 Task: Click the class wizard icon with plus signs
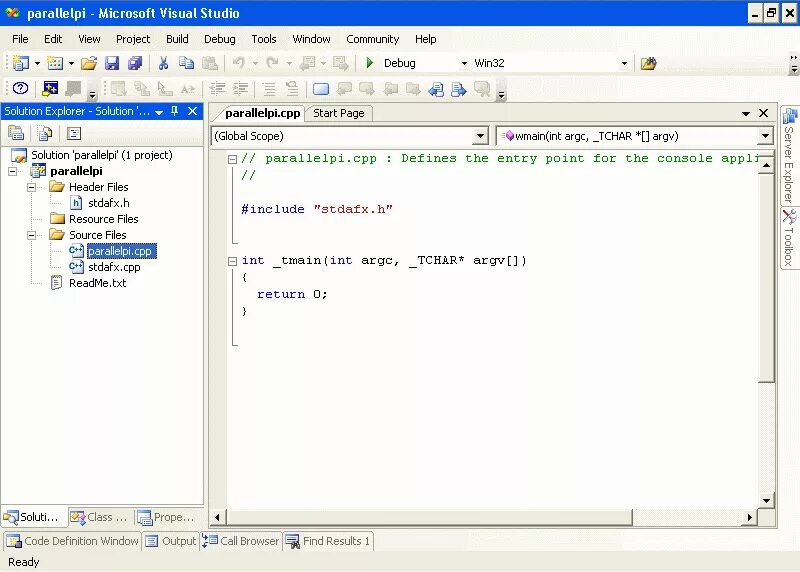click(x=49, y=88)
